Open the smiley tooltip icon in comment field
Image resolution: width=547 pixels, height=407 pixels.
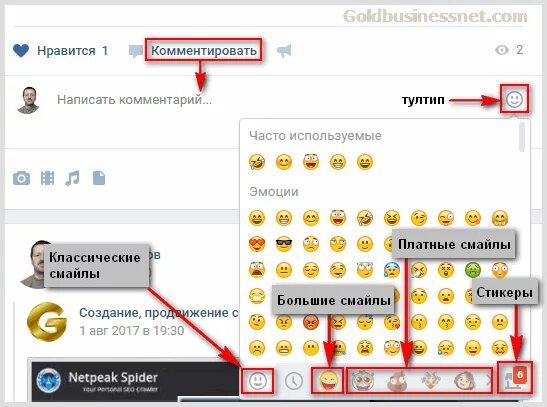[x=514, y=99]
